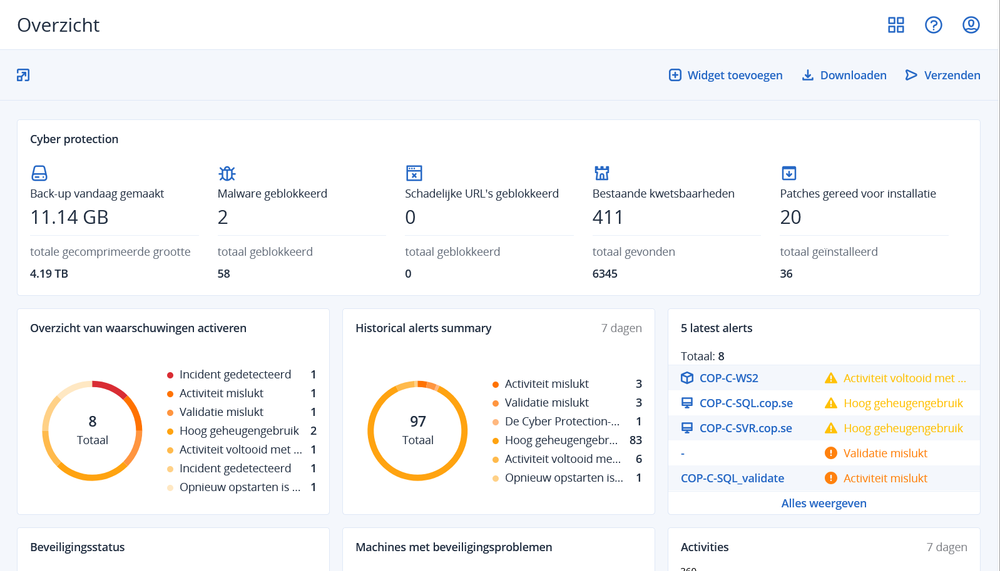
Task: Click the orange dot beside 'Hoog geheugengebr...' in Historical alerts
Action: click(496, 441)
